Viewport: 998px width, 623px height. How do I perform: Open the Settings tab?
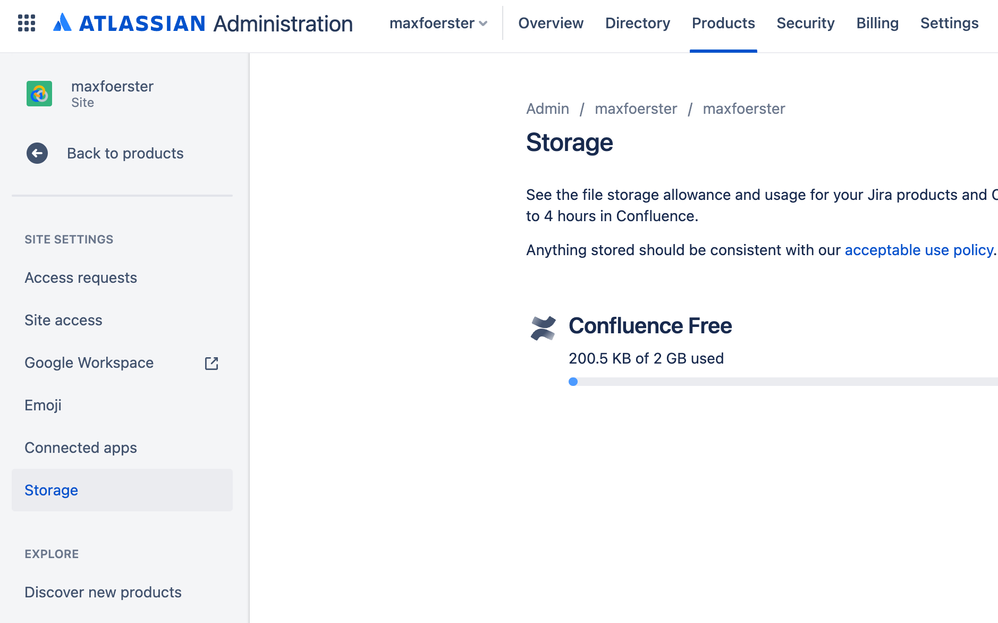[949, 24]
